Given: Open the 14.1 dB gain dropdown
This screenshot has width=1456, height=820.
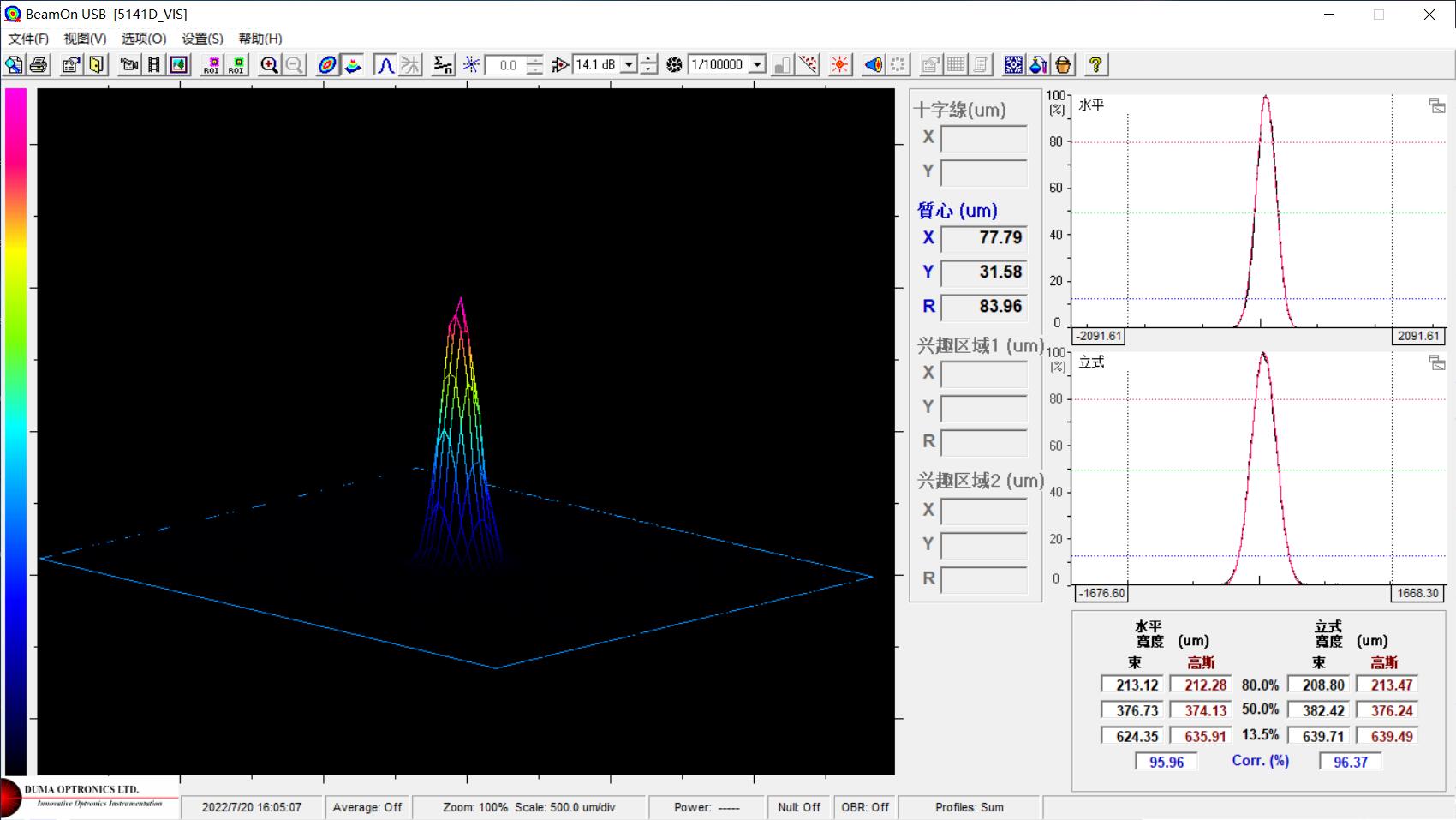Looking at the screenshot, I should tap(629, 65).
